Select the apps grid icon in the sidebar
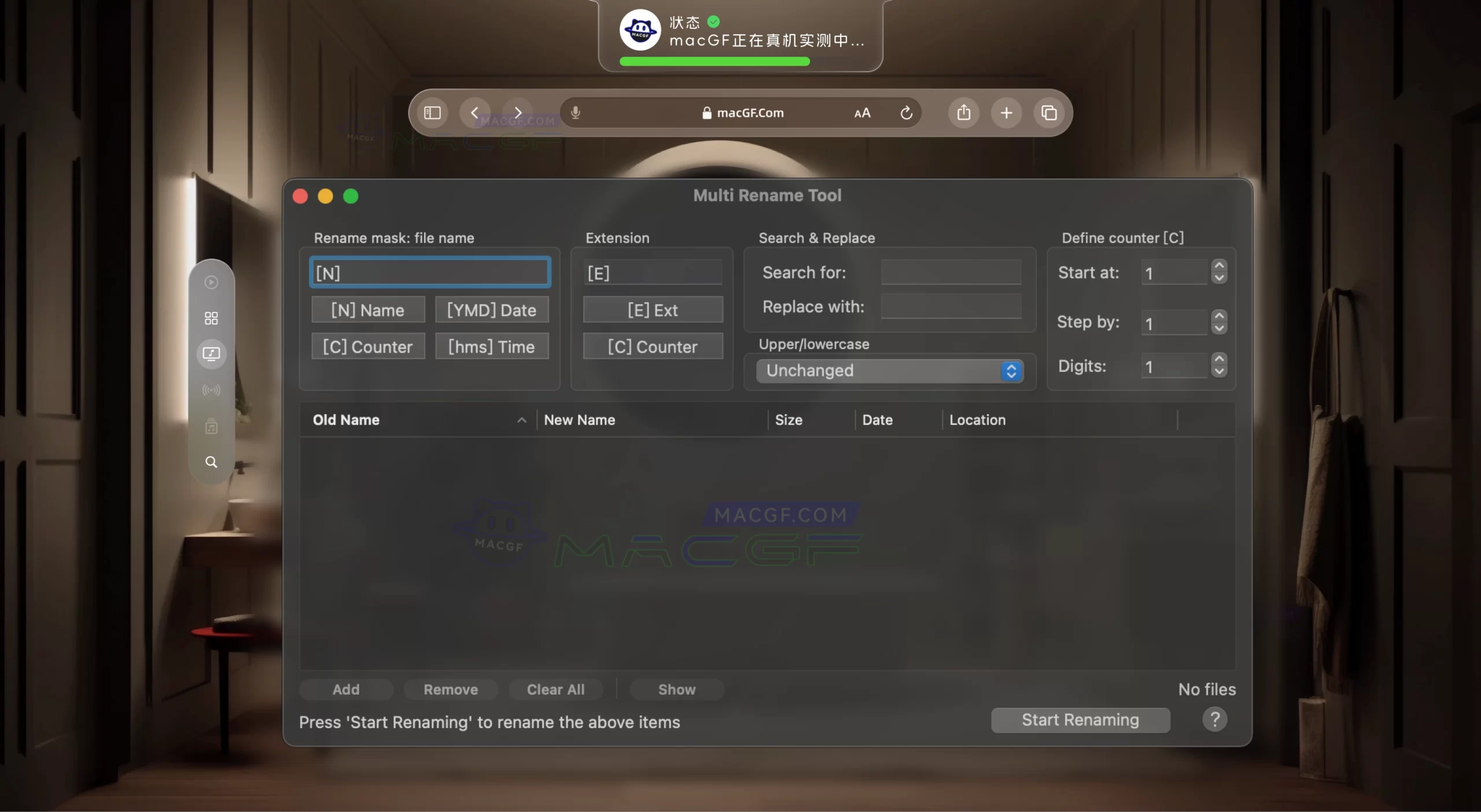1481x812 pixels. tap(211, 318)
